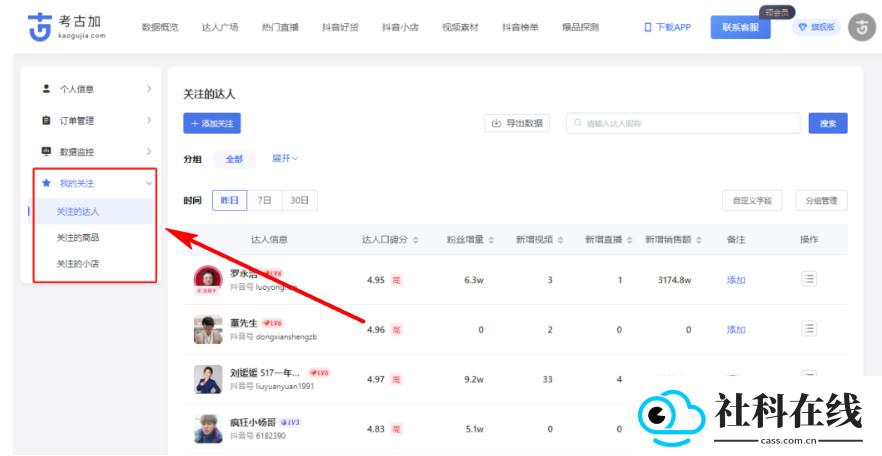Screen dimensions: 882x456
Task: Click the 导出数据 export button
Action: 517,123
